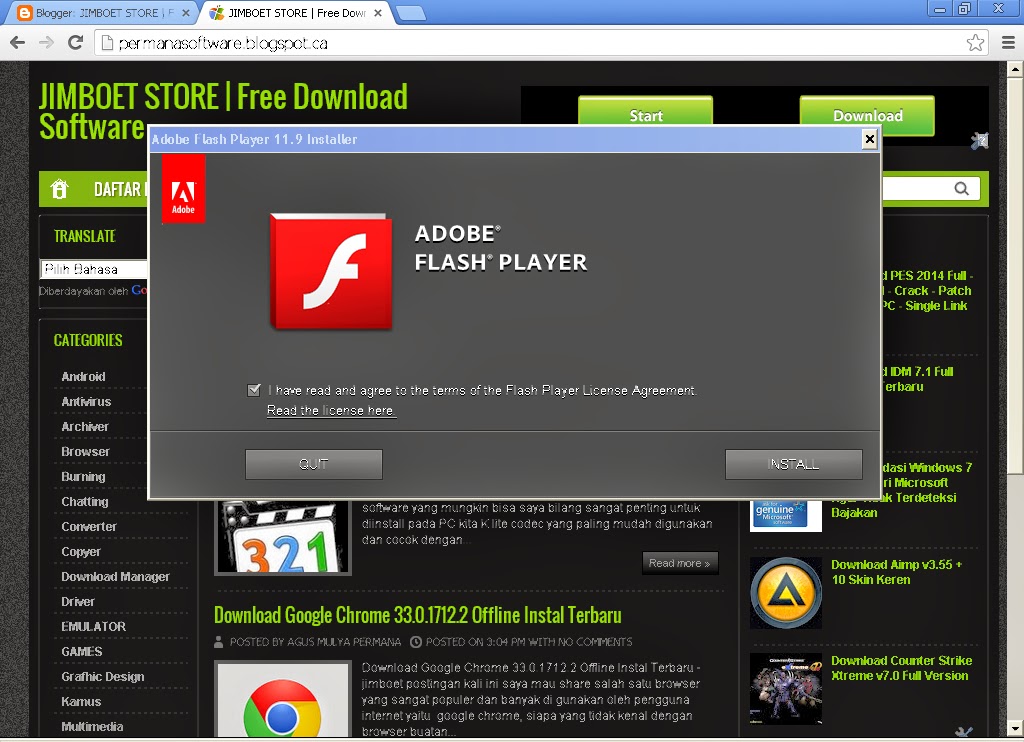1024x742 pixels.
Task: Click the JIMBOET STORE site title
Action: (223, 111)
